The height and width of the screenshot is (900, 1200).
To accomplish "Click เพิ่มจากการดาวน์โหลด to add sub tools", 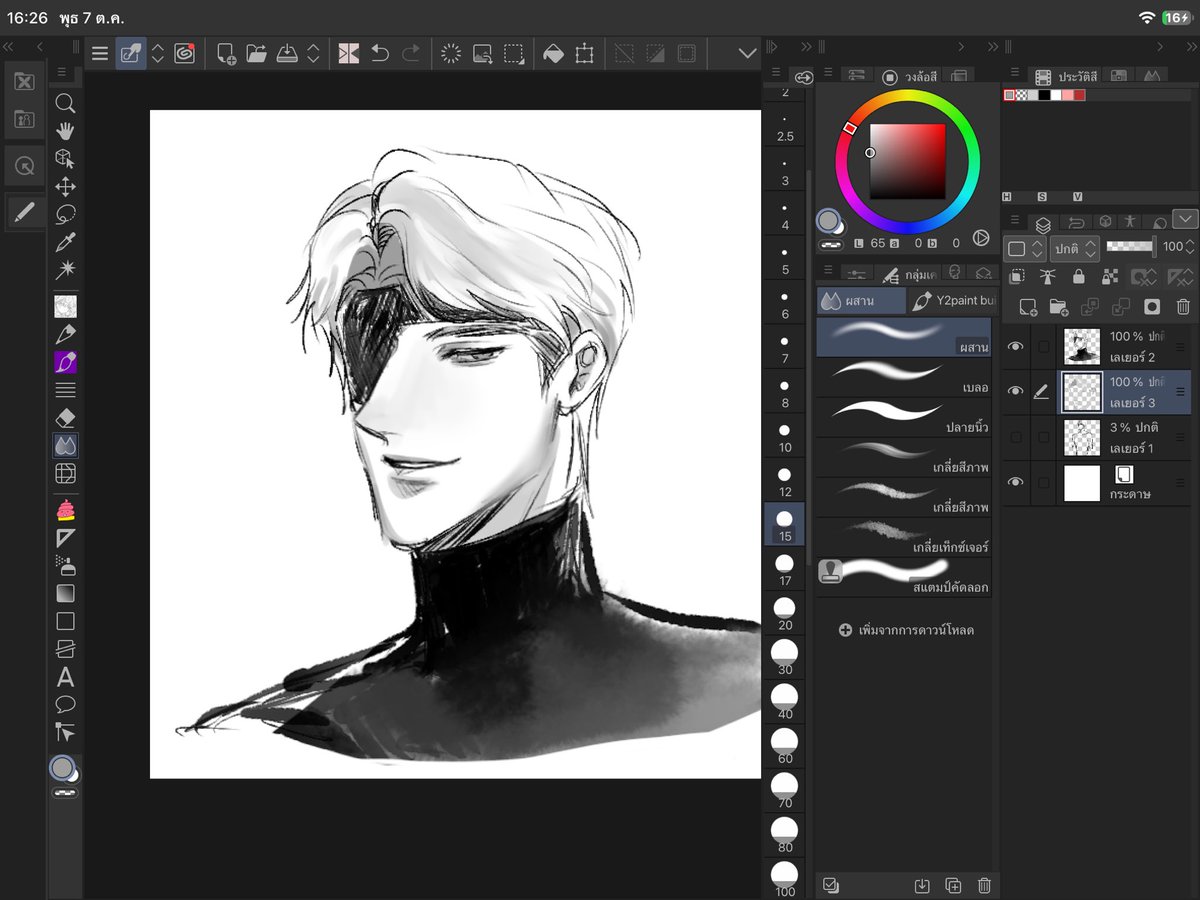I will coord(907,630).
